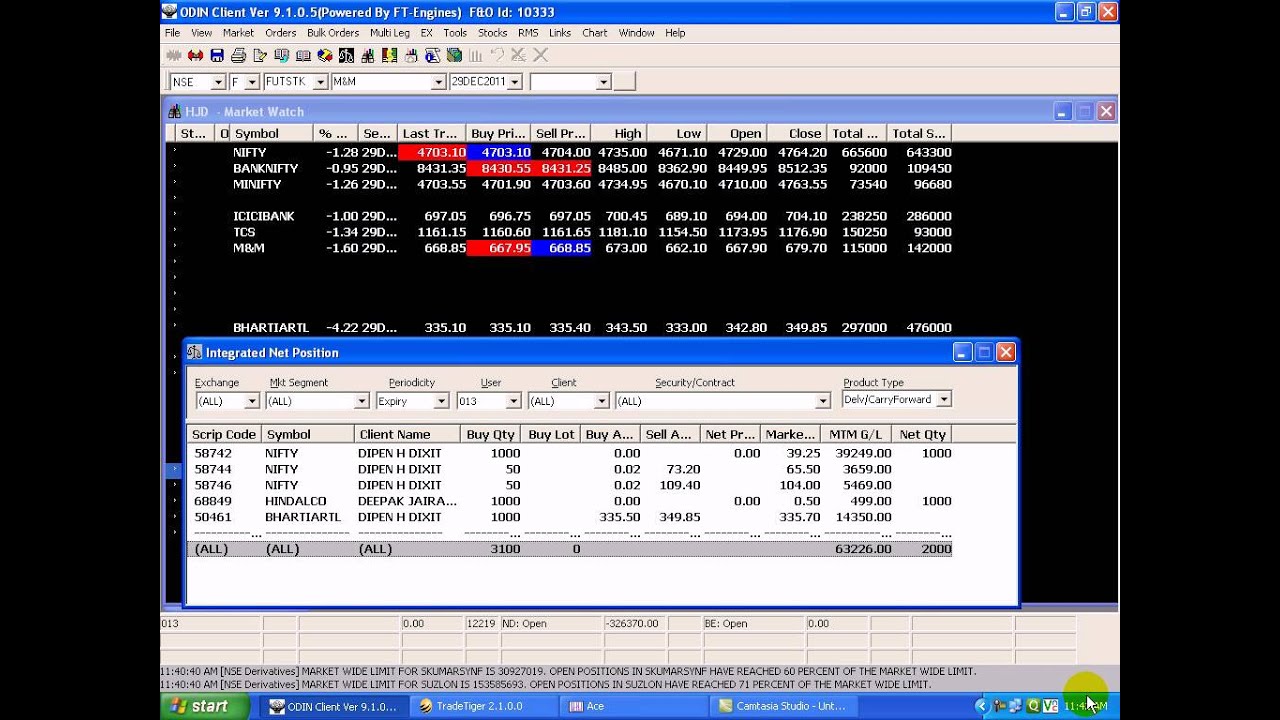Click the red arrows toolbar icon
Viewport: 1280px width, 720px height.
point(195,56)
